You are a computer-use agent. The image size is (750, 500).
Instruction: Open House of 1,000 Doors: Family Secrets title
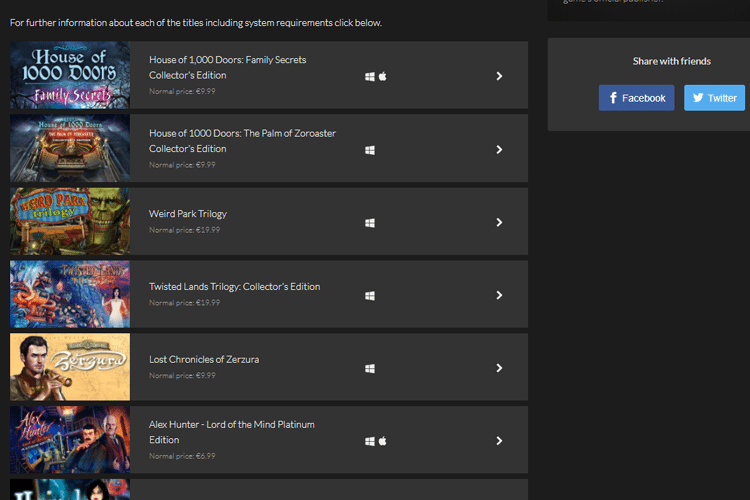(x=228, y=67)
